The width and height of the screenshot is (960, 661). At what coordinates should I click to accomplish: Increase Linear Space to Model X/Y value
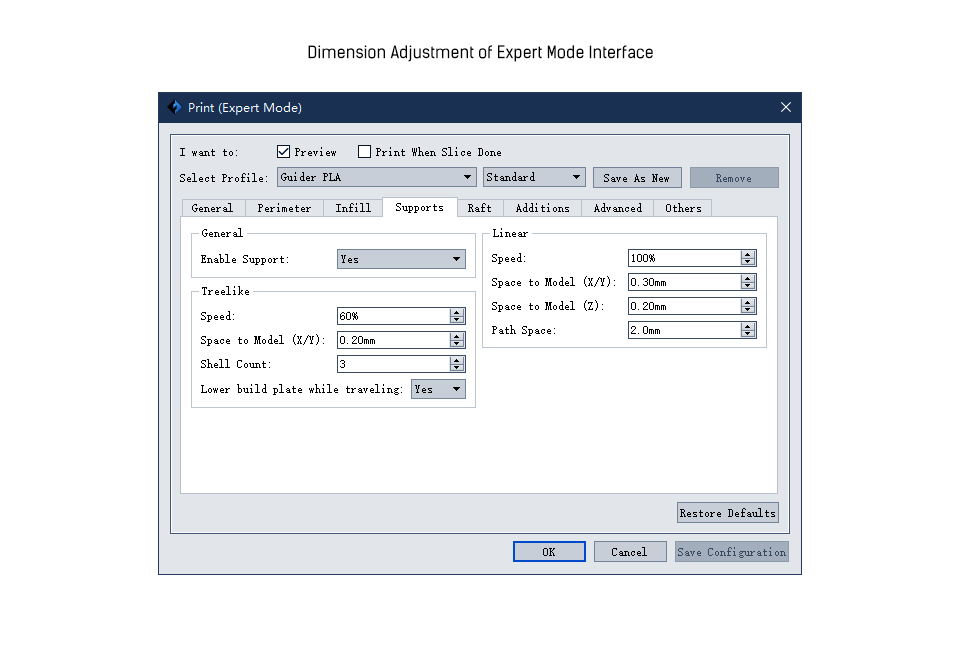click(x=748, y=278)
